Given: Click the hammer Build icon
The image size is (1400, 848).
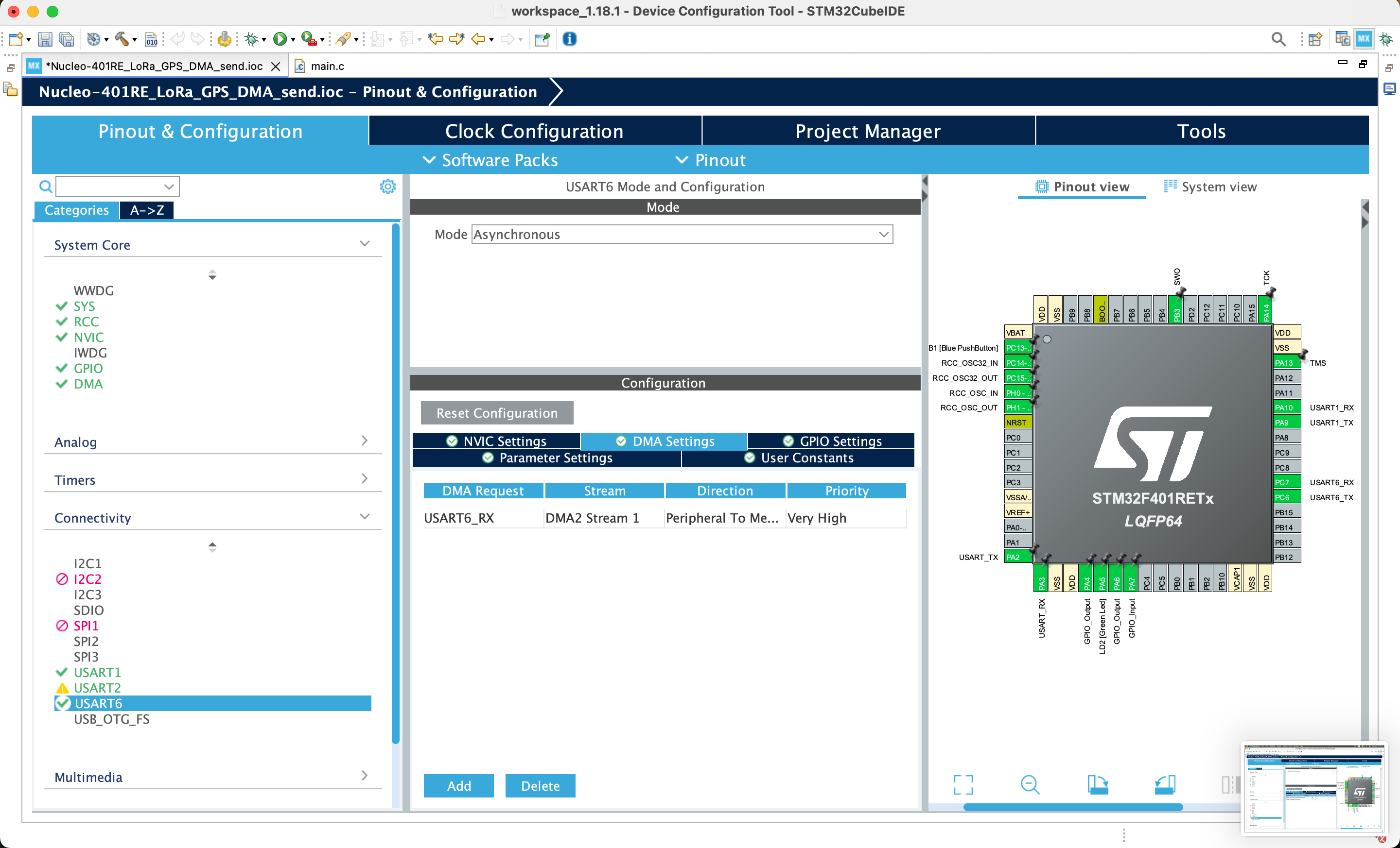Looking at the screenshot, I should click(121, 39).
